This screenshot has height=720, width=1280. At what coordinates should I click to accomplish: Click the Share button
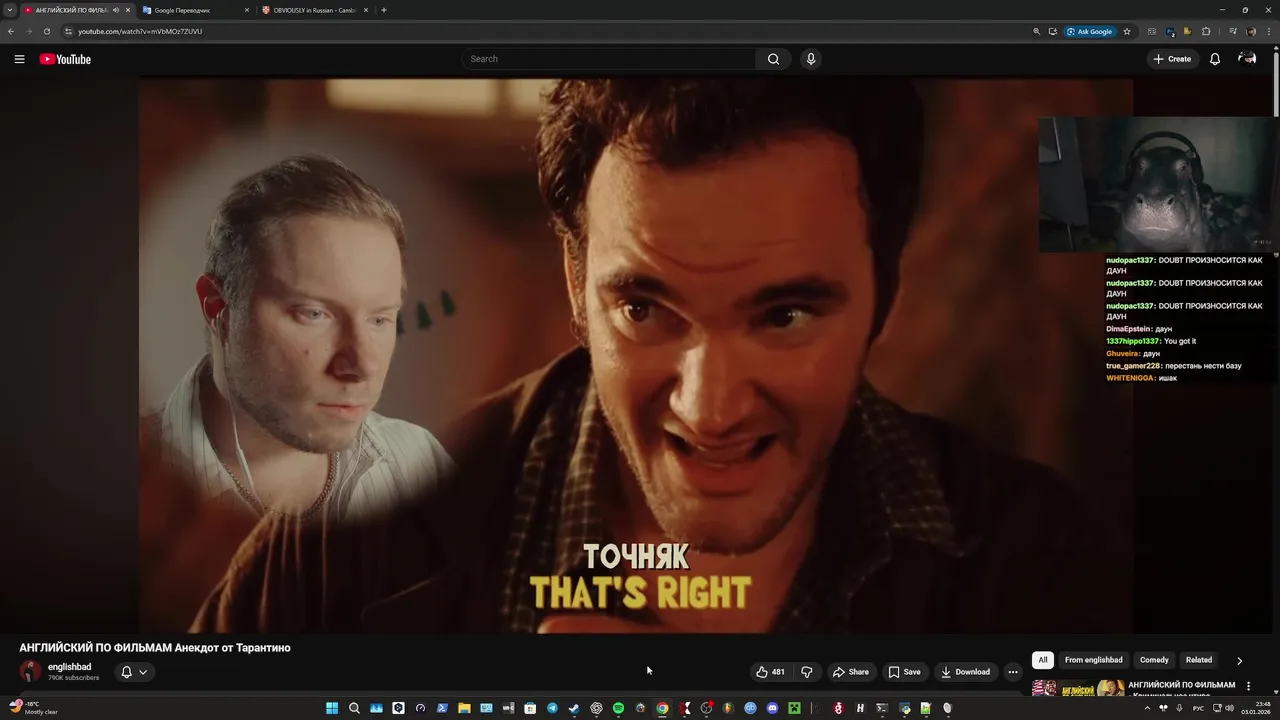coord(851,672)
